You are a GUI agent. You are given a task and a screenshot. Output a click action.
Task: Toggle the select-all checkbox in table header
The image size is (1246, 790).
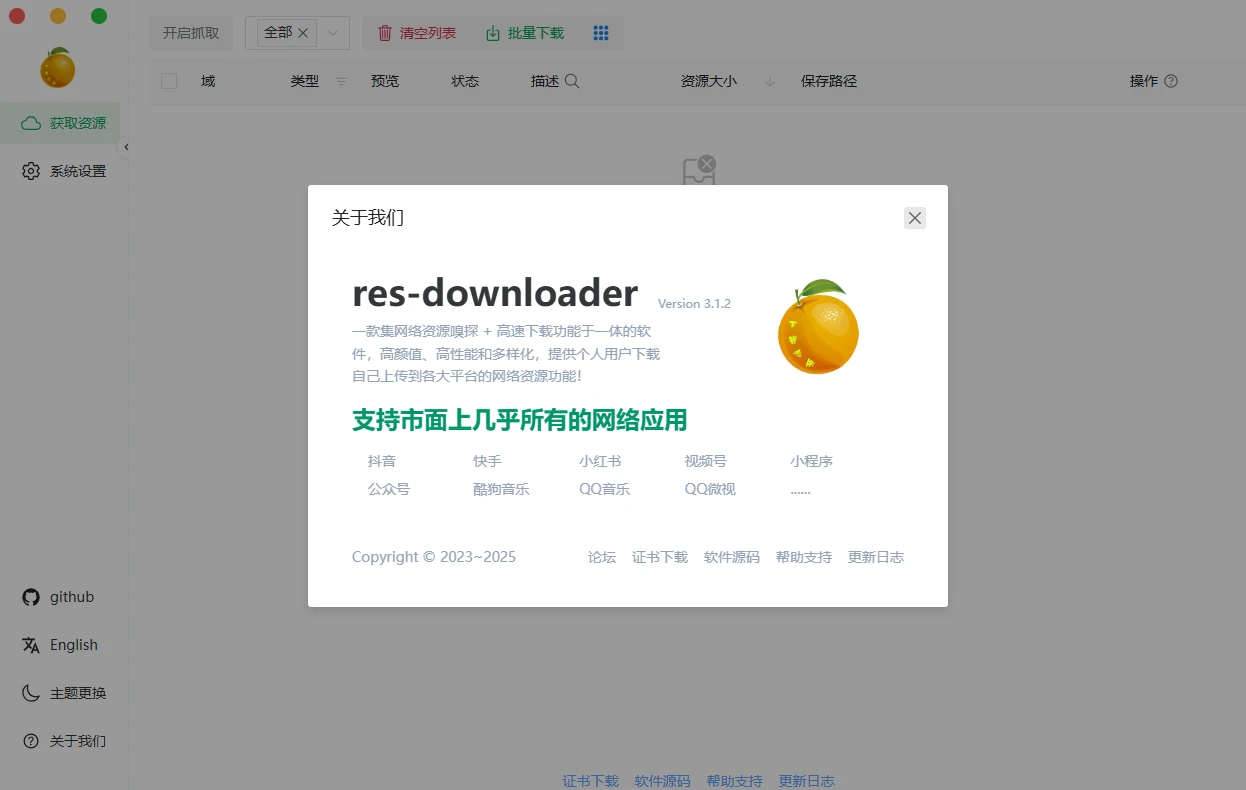coord(168,80)
